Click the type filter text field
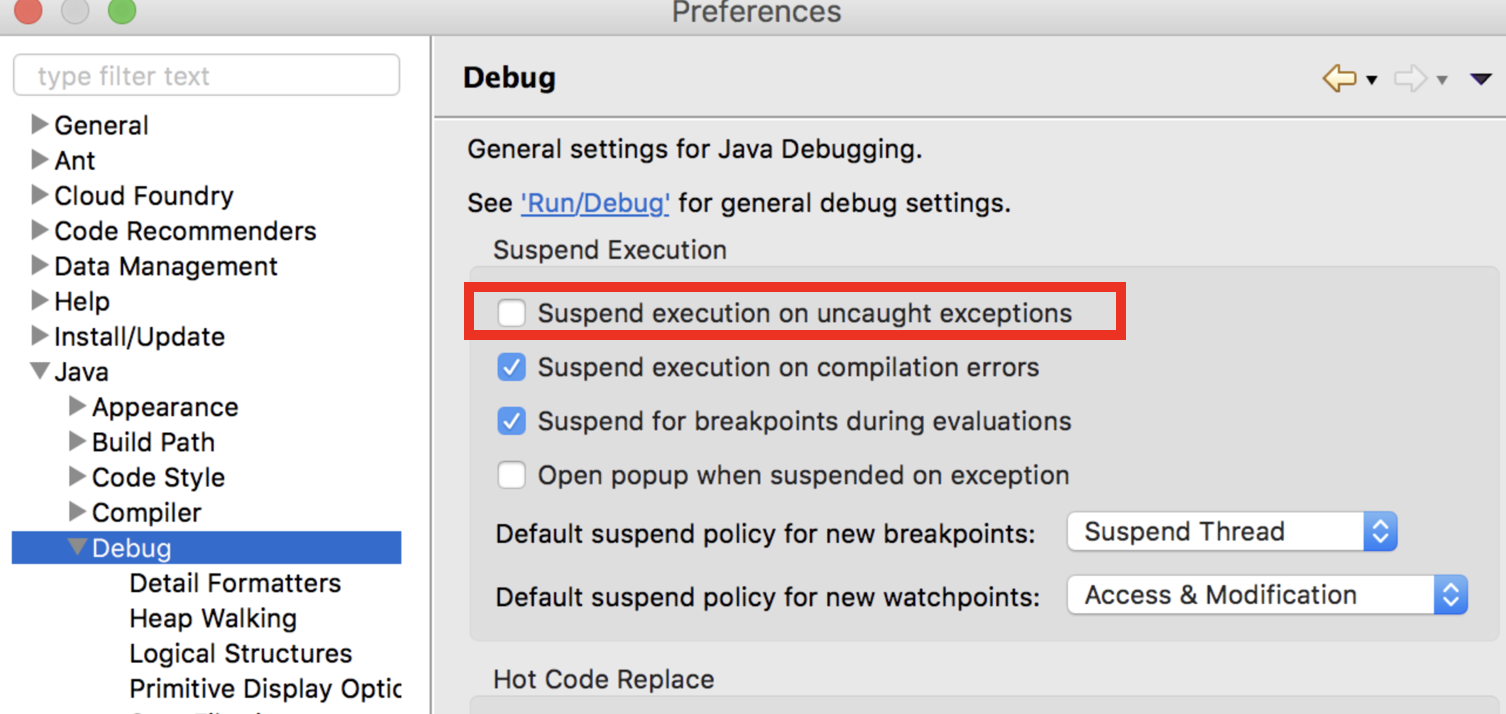The image size is (1506, 714). [x=205, y=75]
